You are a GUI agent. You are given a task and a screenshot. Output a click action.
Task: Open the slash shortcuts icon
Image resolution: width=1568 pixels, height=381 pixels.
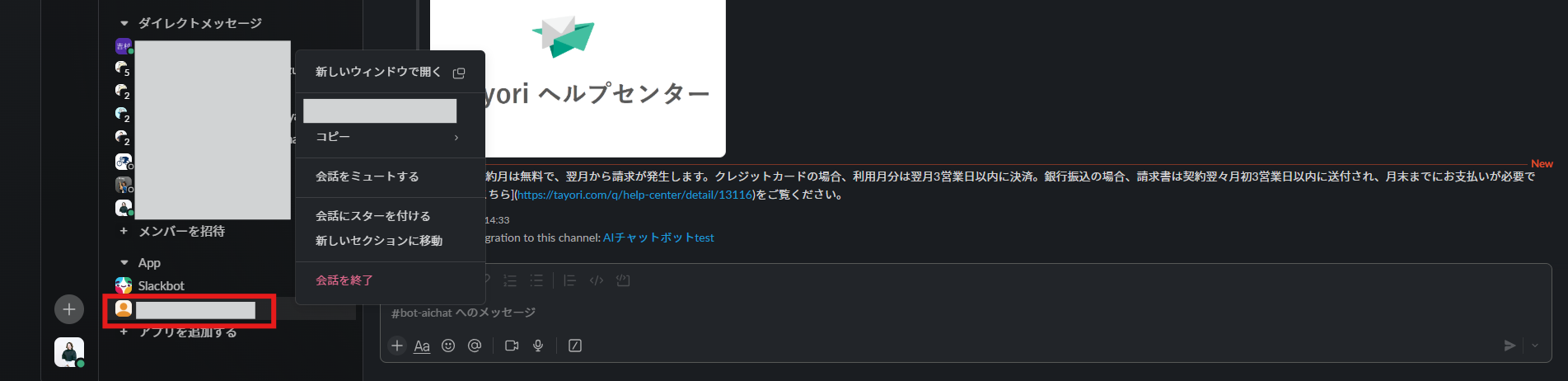point(575,346)
